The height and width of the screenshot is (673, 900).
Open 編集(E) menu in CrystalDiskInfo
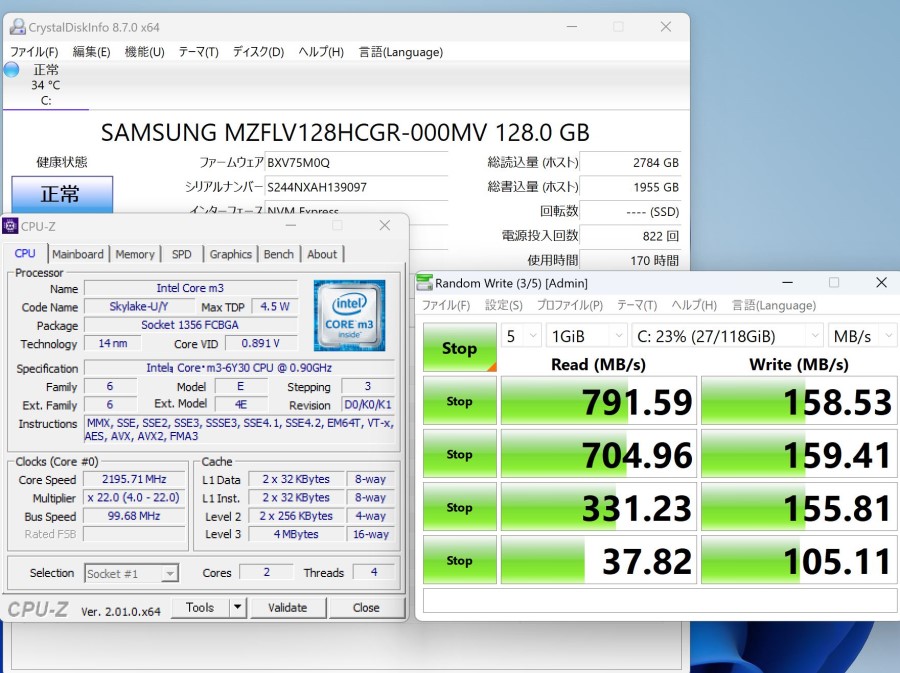point(91,52)
